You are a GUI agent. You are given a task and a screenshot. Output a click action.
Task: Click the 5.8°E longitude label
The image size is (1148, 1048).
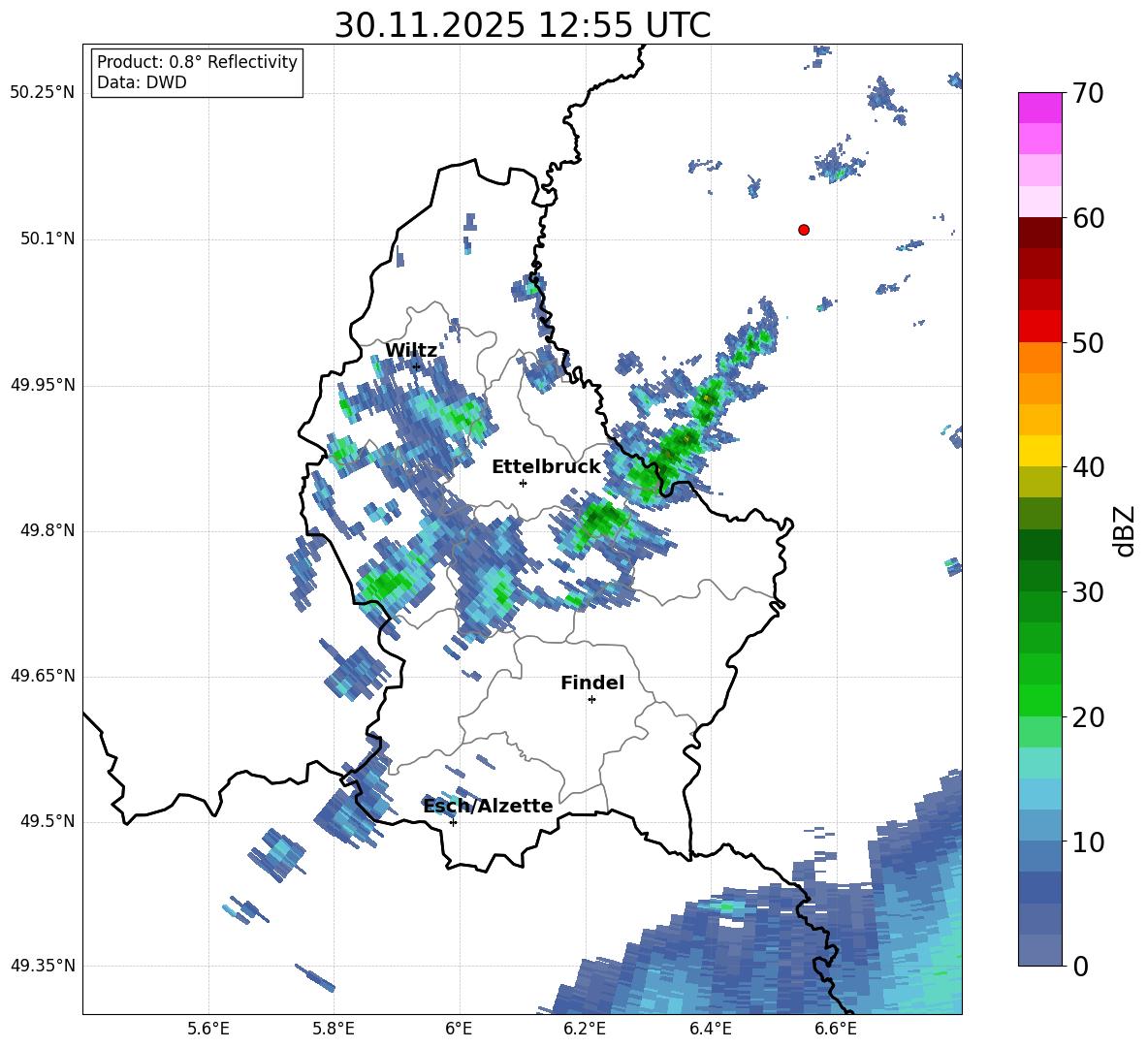334,1029
